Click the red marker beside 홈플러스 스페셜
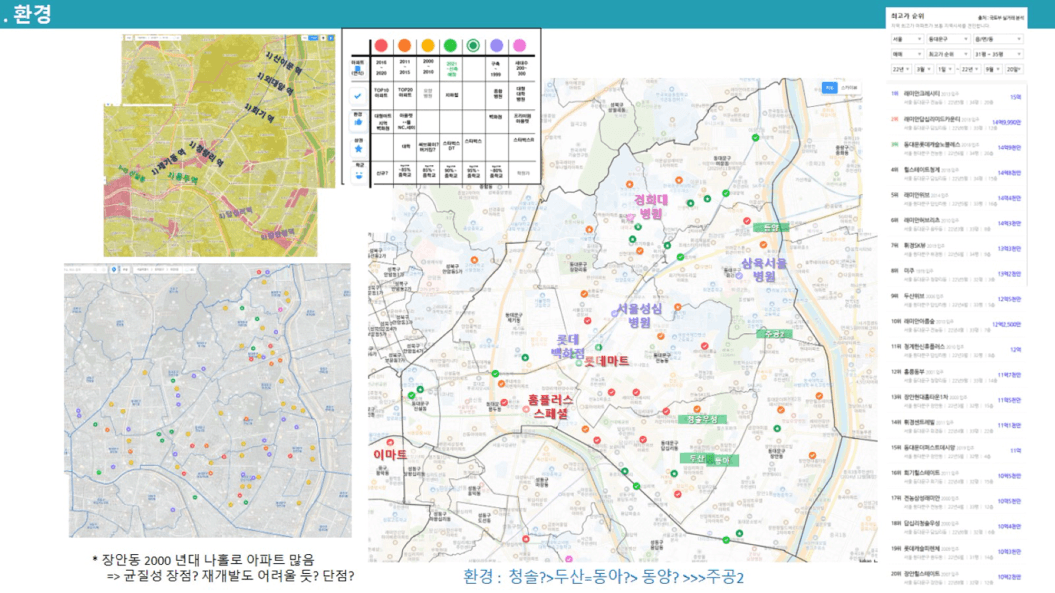The width and height of the screenshot is (1055, 593). (x=526, y=409)
